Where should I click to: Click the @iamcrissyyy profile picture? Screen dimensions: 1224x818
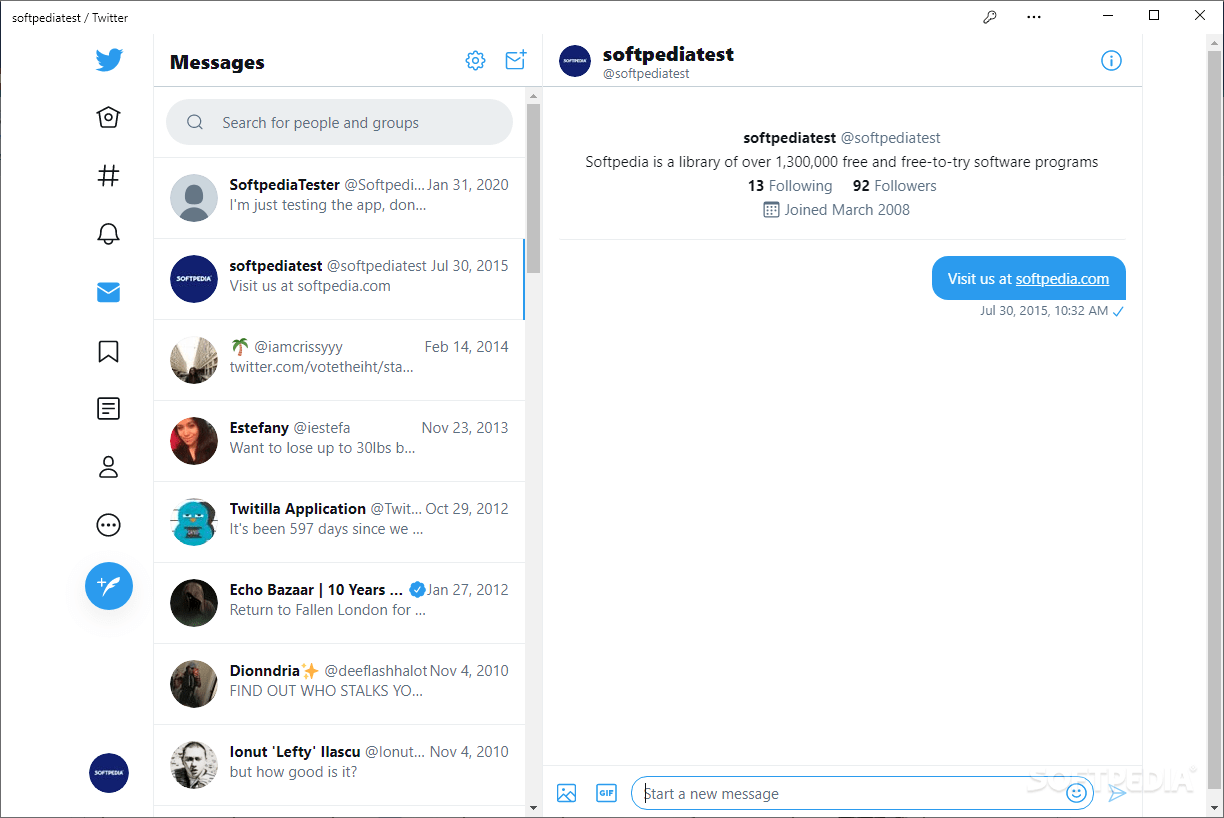coord(194,360)
